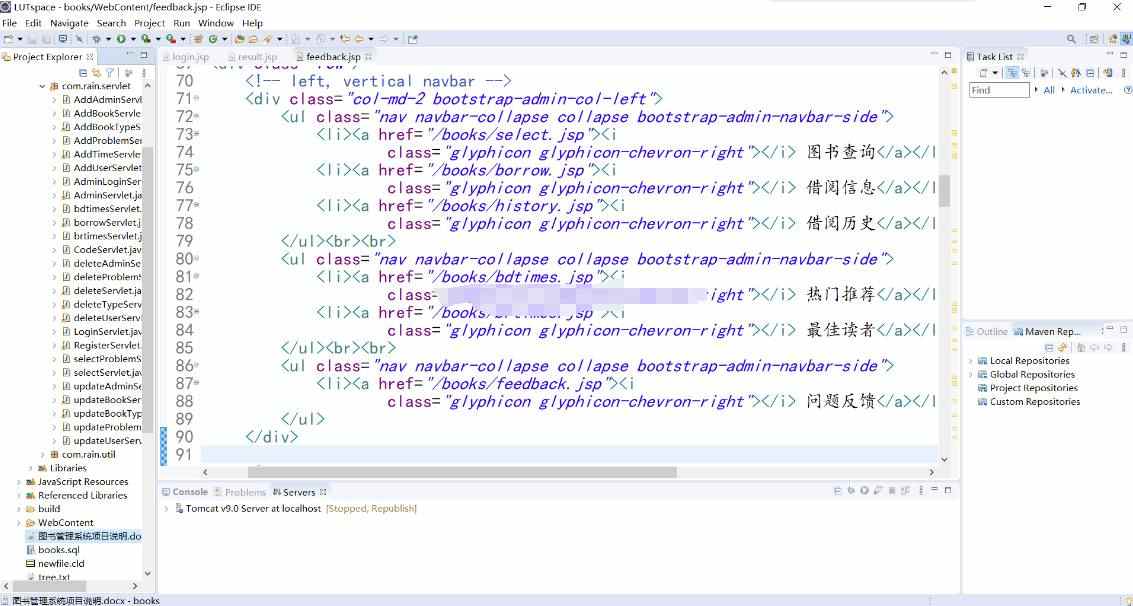Screen dimensions: 1133x606
Task: Minimize the Servers view panel
Action: (934, 490)
